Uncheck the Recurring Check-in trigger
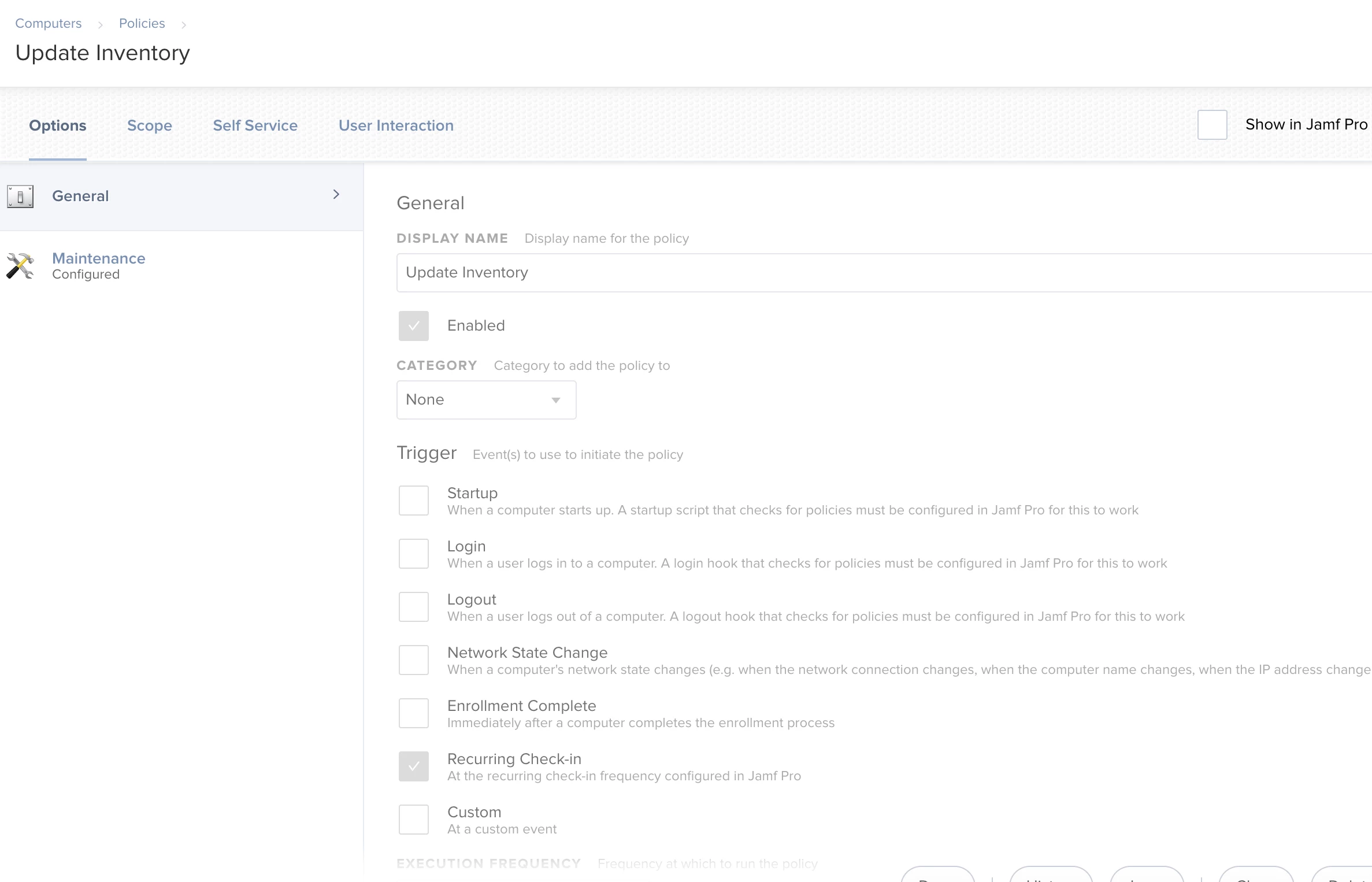 click(413, 766)
